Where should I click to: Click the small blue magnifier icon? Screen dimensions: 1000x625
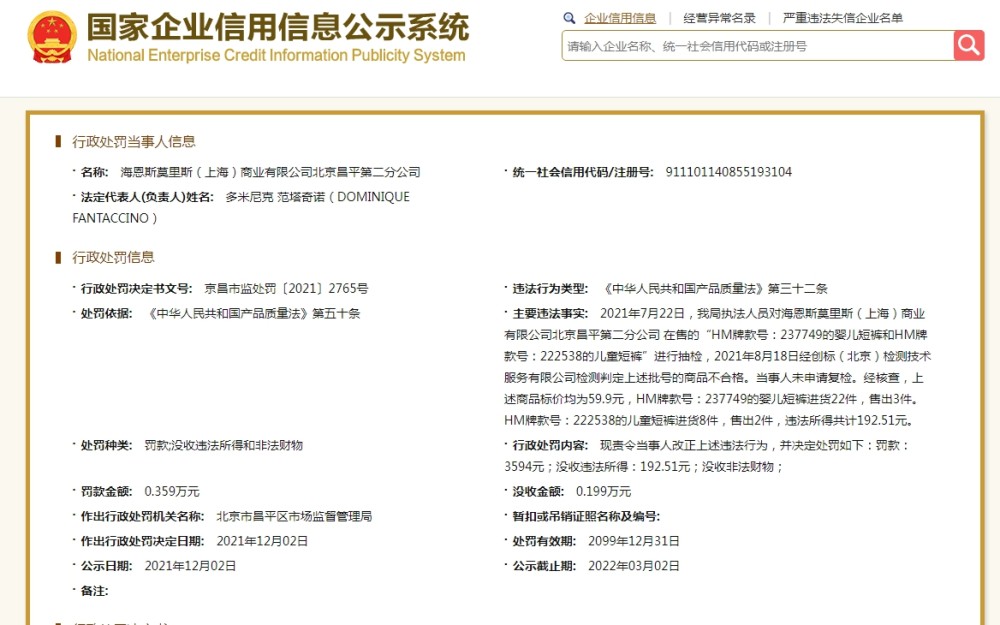(569, 18)
